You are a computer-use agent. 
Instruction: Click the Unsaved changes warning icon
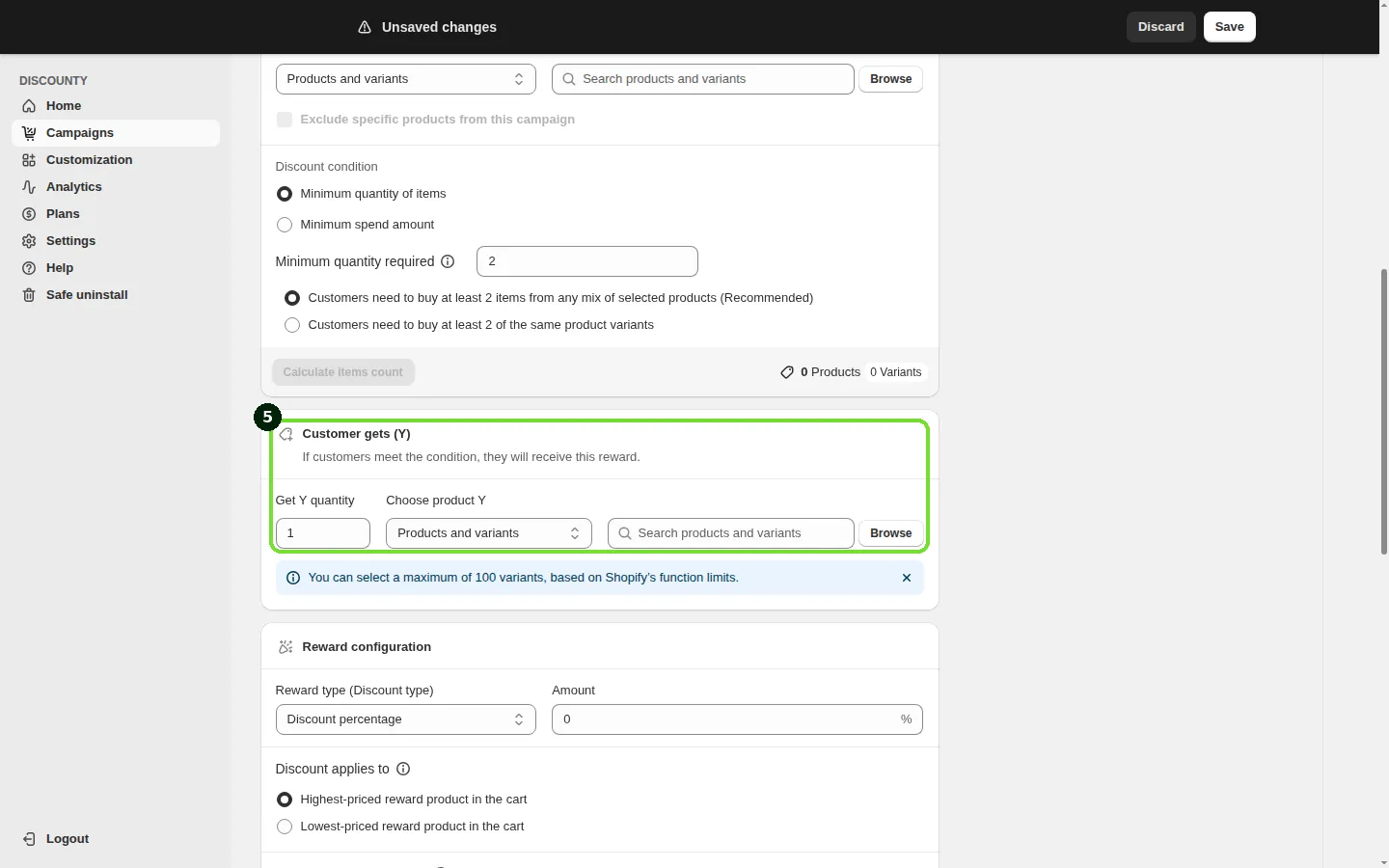click(365, 27)
